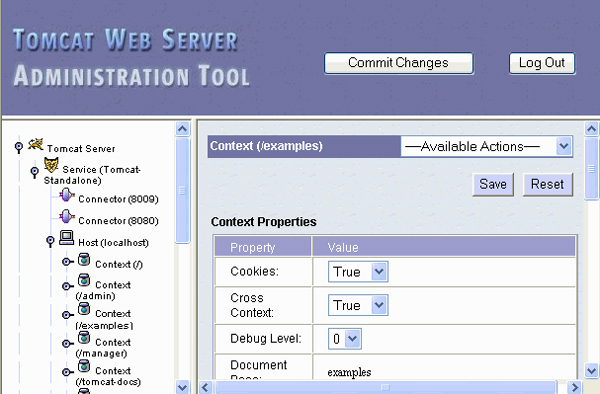The width and height of the screenshot is (600, 394).
Task: Click tree panel scroll up arrow
Action: point(183,129)
